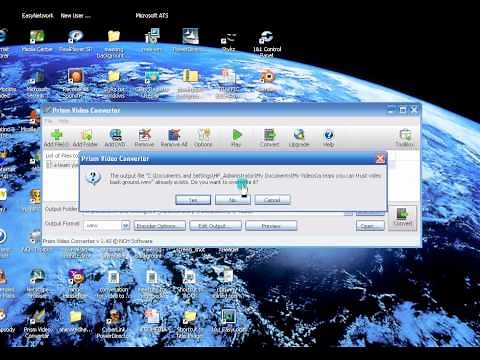
Task: Open the File menu in Prism
Action: click(x=49, y=121)
